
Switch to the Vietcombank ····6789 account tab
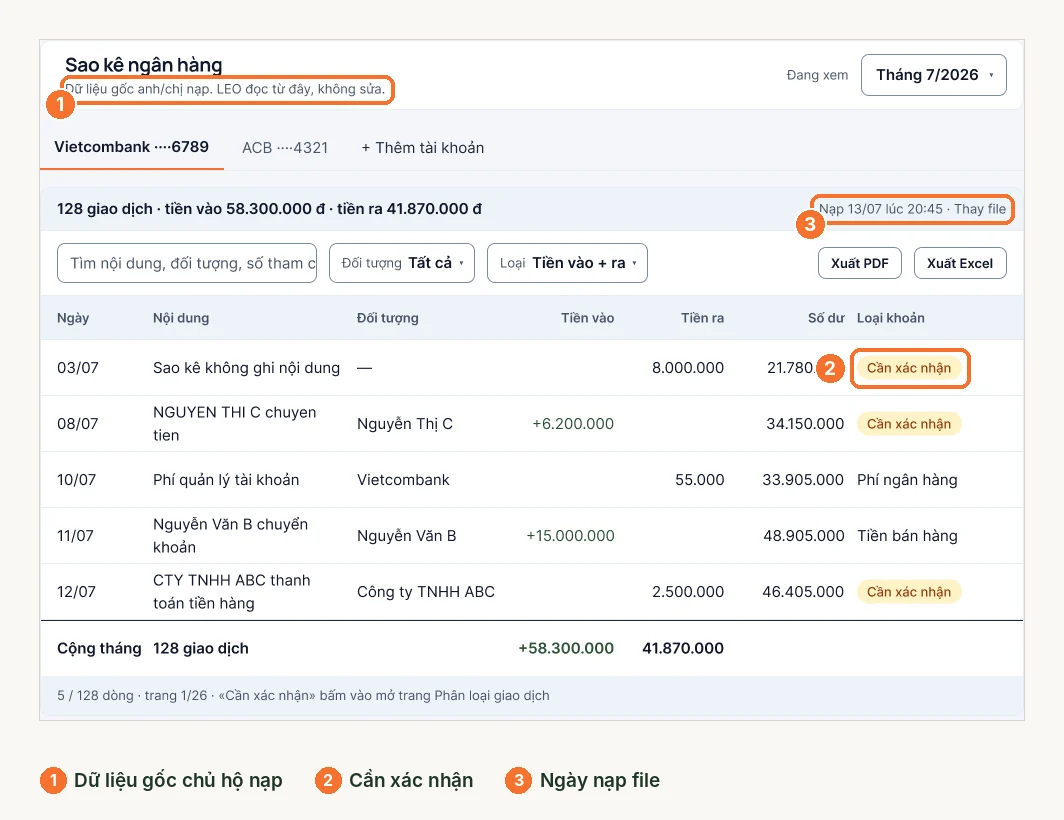(132, 147)
